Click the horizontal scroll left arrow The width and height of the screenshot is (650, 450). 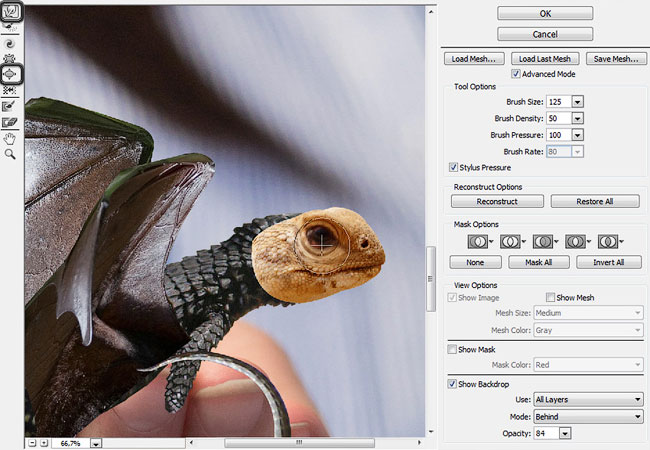pyautogui.click(x=191, y=443)
